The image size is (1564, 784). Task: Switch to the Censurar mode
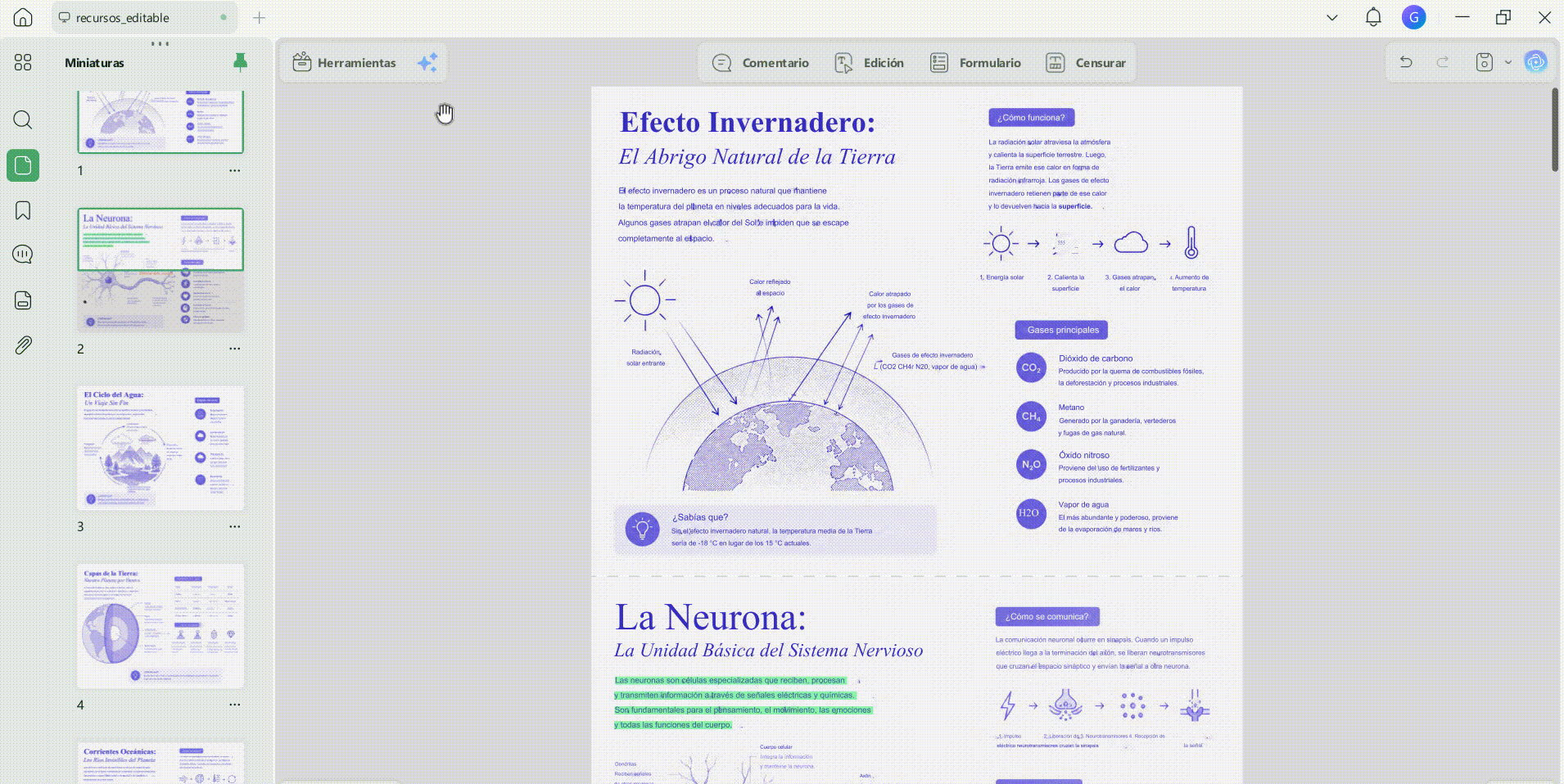[x=1086, y=63]
